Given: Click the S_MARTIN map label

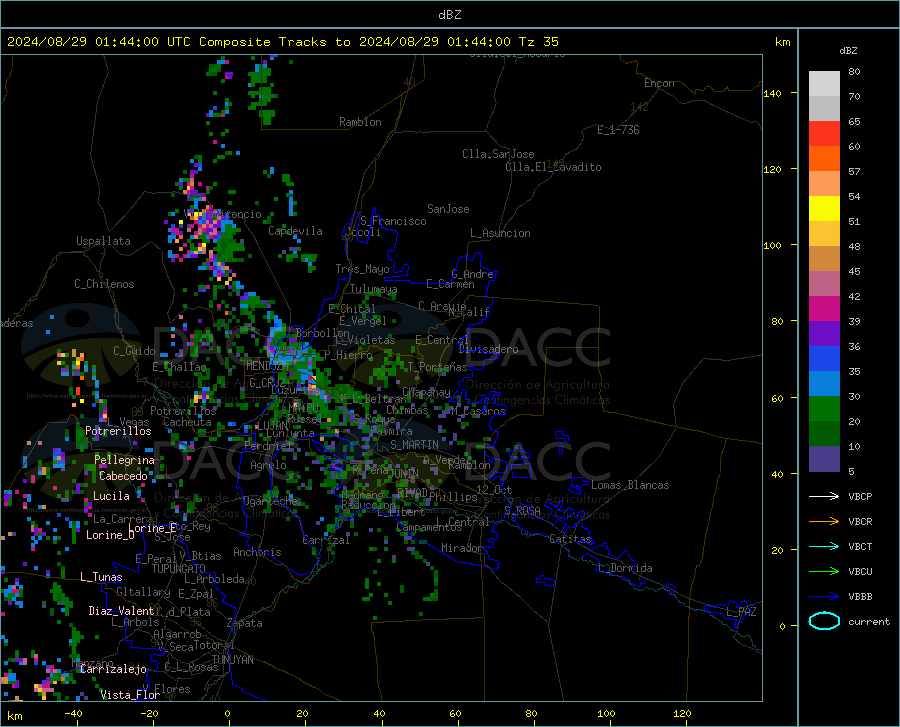Looking at the screenshot, I should pos(414,445).
